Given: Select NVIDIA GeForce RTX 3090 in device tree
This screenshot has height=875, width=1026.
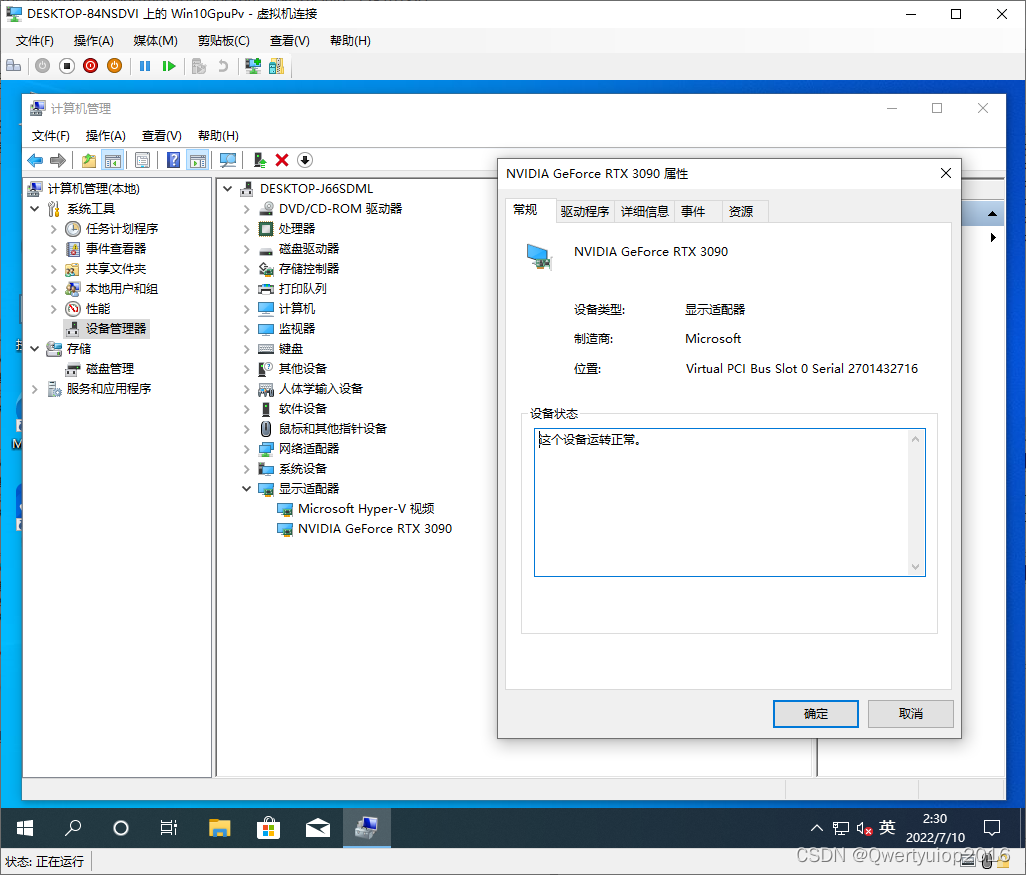Looking at the screenshot, I should (x=365, y=529).
